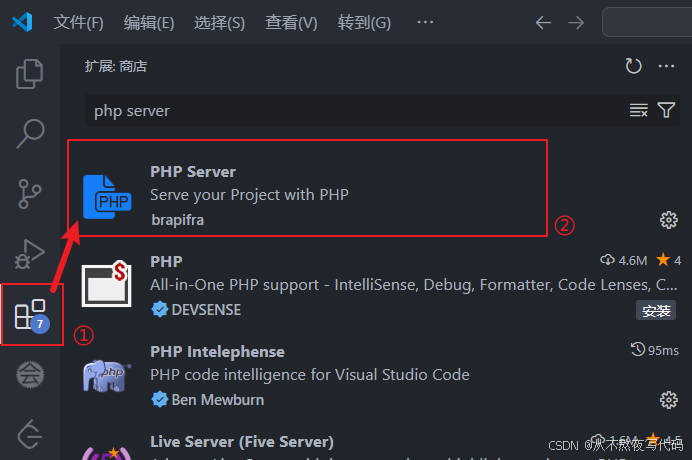Screen dimensions: 692x460
Task: Click the PHP code intelligence description
Action: [310, 375]
